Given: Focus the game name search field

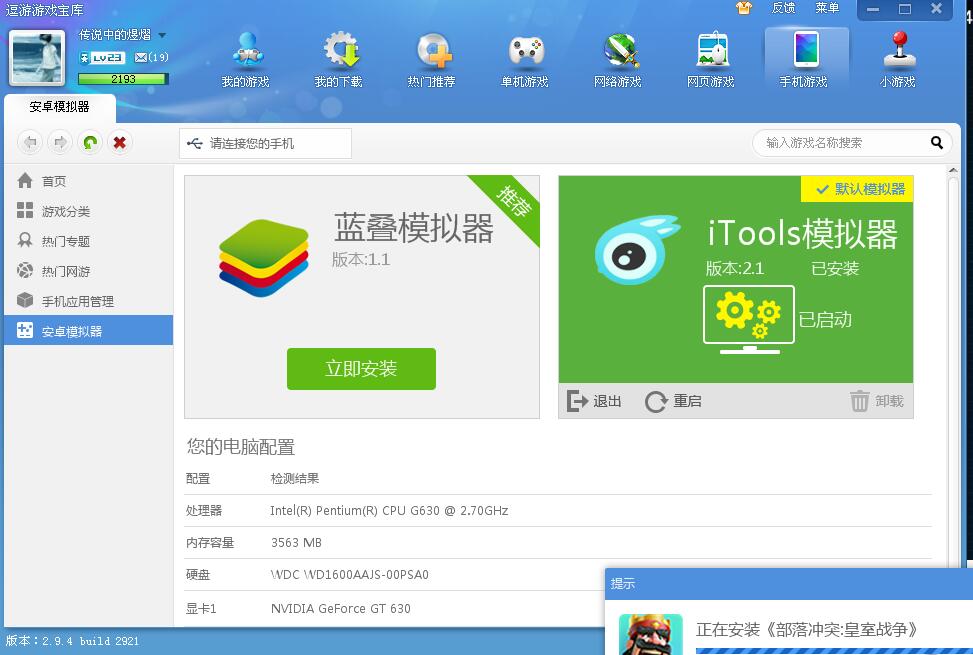Looking at the screenshot, I should [843, 143].
